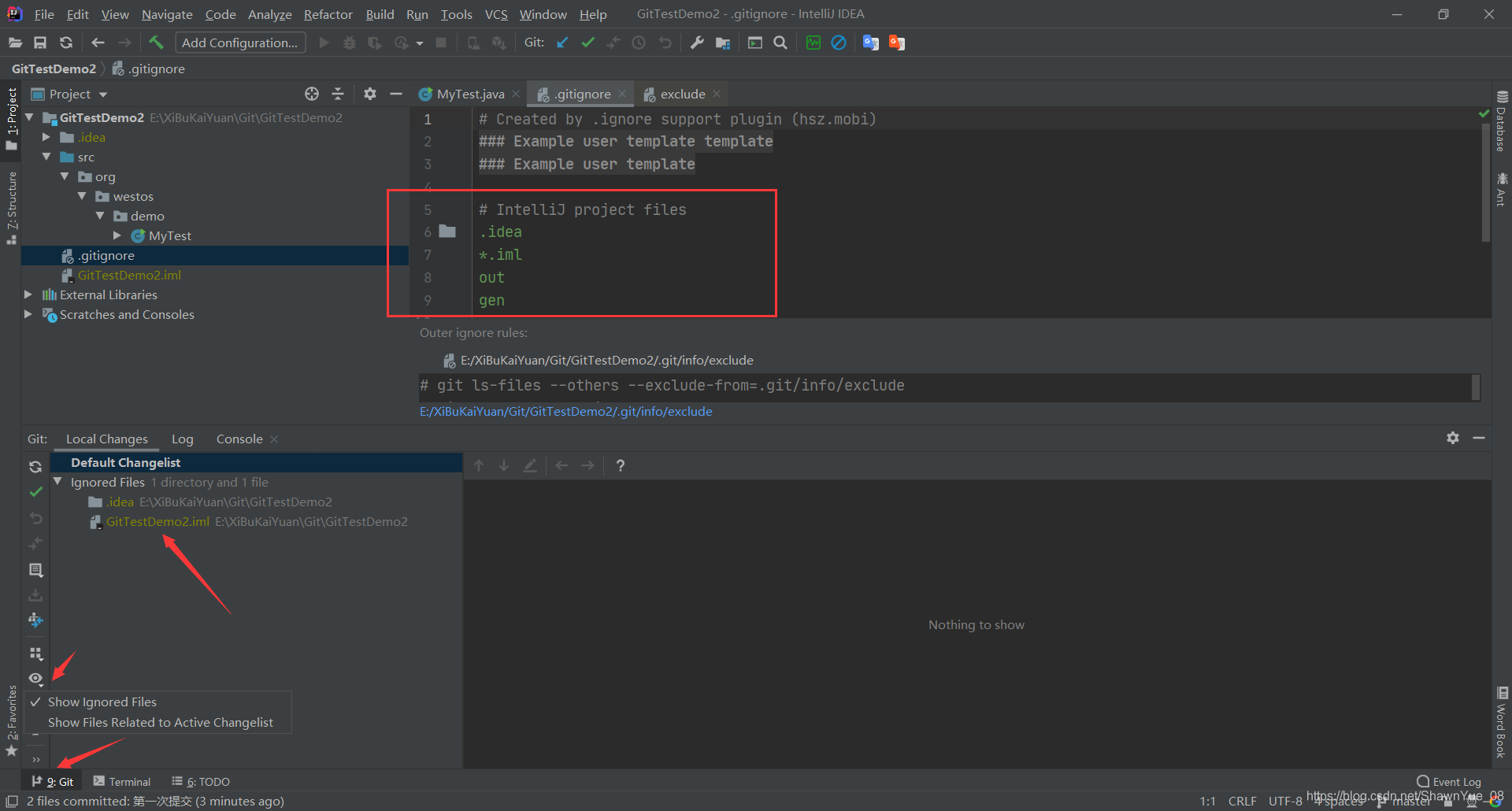The image size is (1512, 811).
Task: Click the Open folder toolbar icon
Action: point(15,43)
